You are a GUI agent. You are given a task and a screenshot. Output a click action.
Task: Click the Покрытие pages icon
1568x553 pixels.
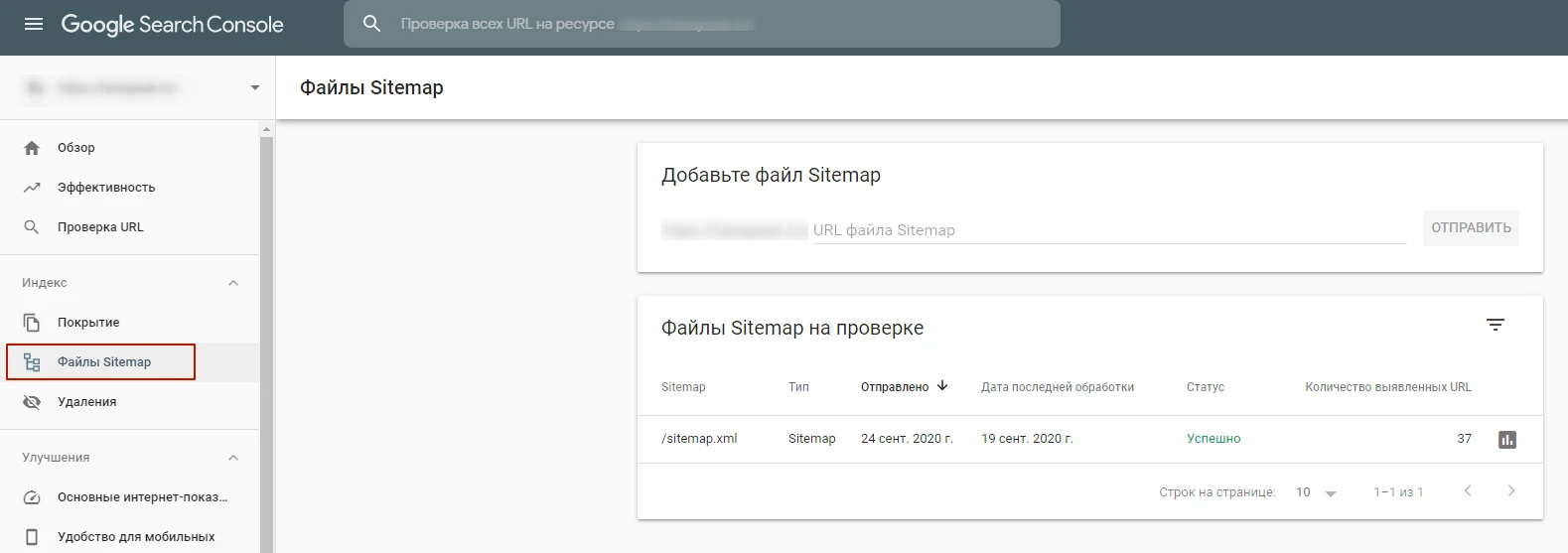pos(32,323)
